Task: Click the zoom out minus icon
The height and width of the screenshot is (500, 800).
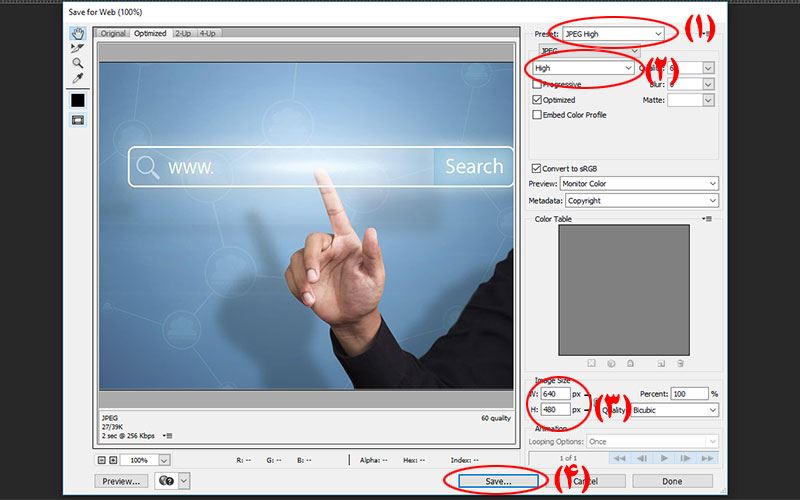Action: coord(102,460)
